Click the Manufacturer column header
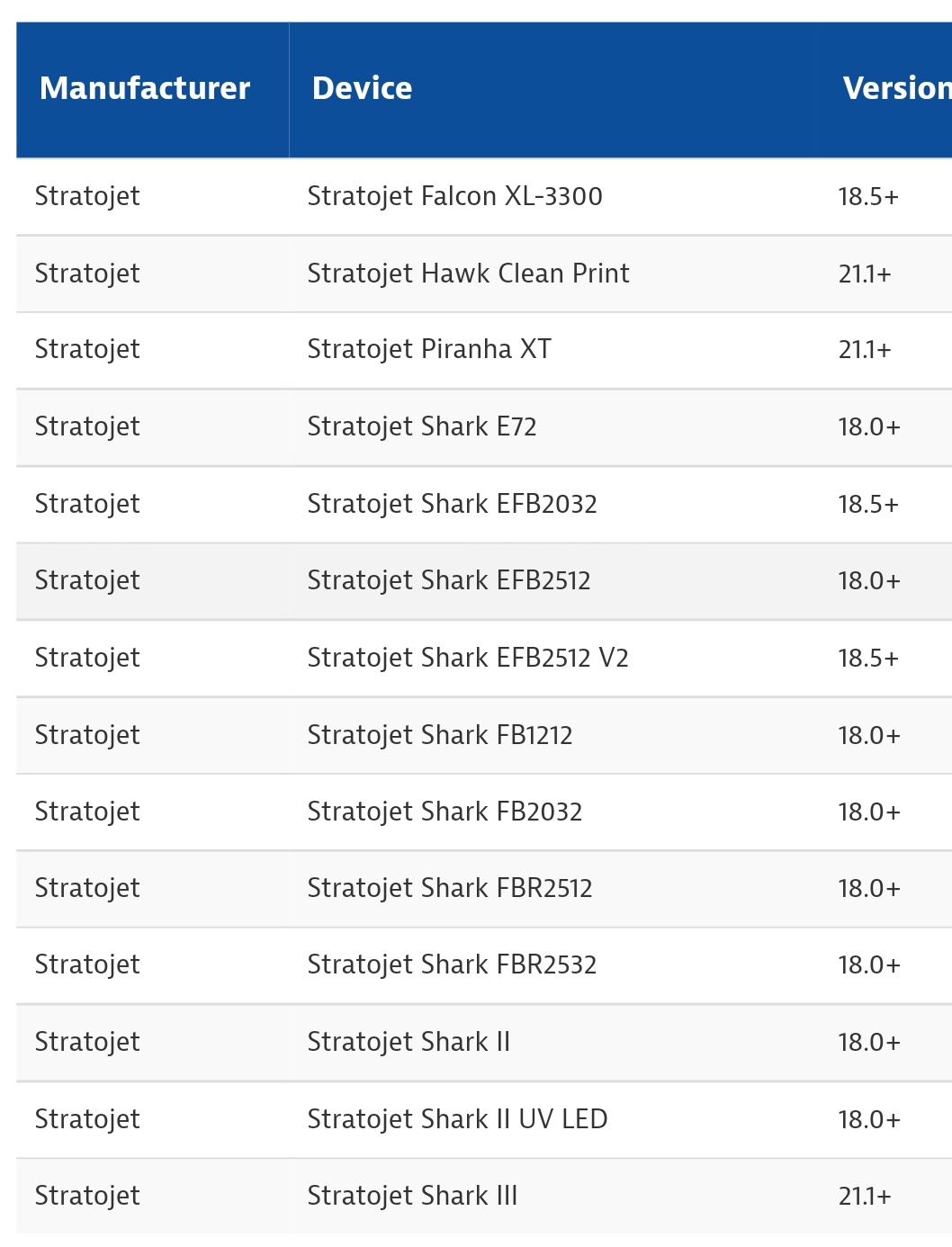 click(145, 88)
